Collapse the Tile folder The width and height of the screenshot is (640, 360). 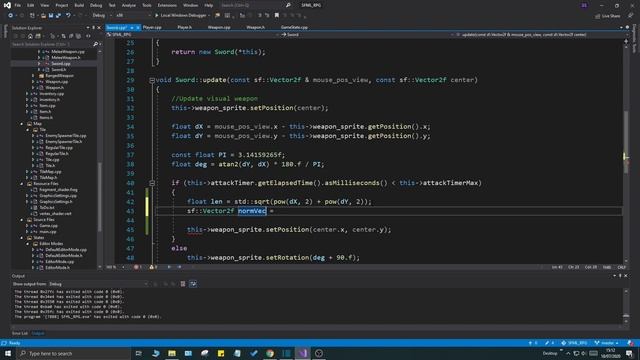[x=28, y=130]
